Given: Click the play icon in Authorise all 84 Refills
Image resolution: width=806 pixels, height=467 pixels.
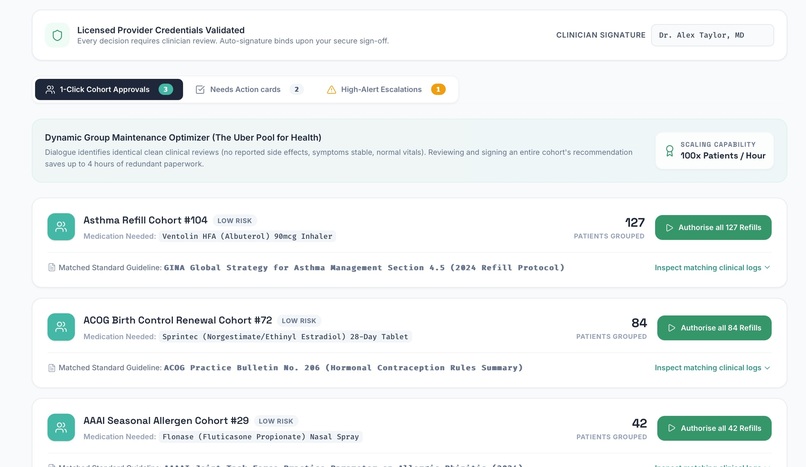Looking at the screenshot, I should tap(671, 328).
